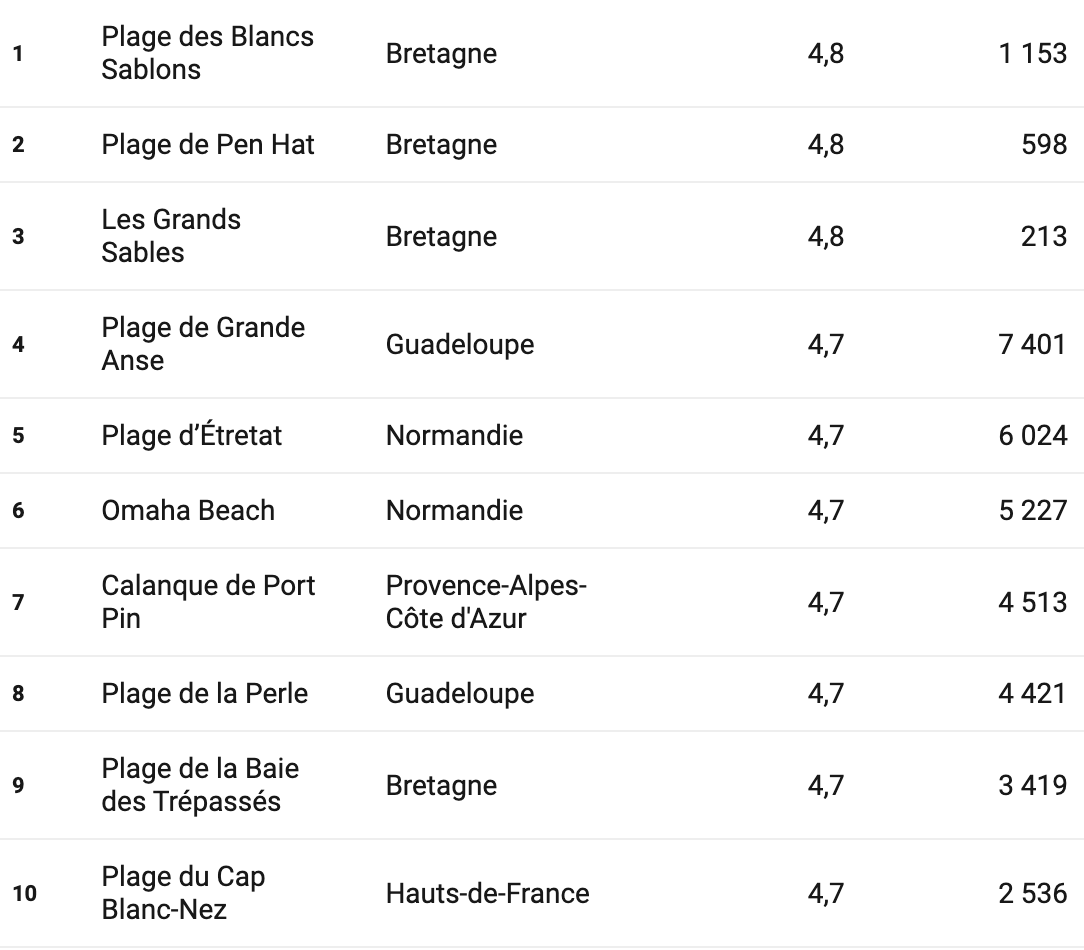1084x950 pixels.
Task: Click Calanque de Port Pin name
Action: pos(208,602)
